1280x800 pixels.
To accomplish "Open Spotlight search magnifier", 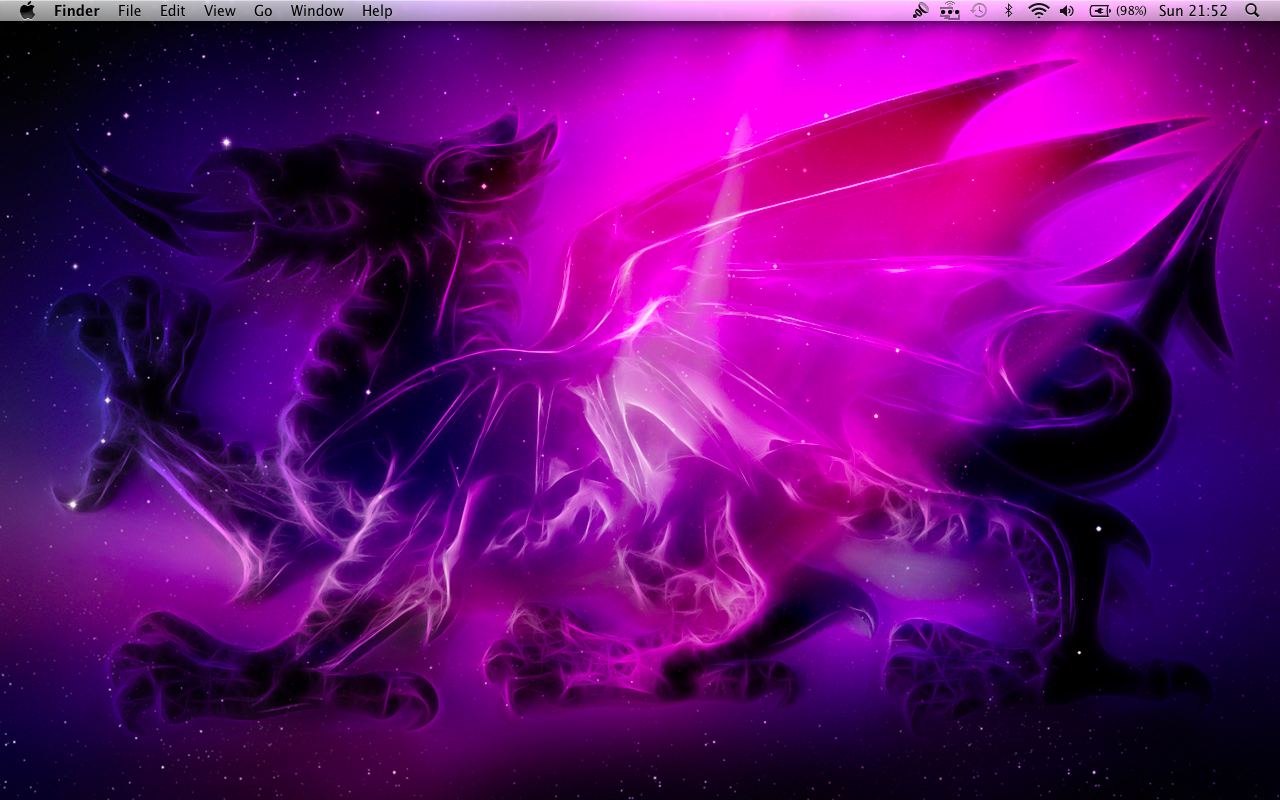I will [1252, 11].
